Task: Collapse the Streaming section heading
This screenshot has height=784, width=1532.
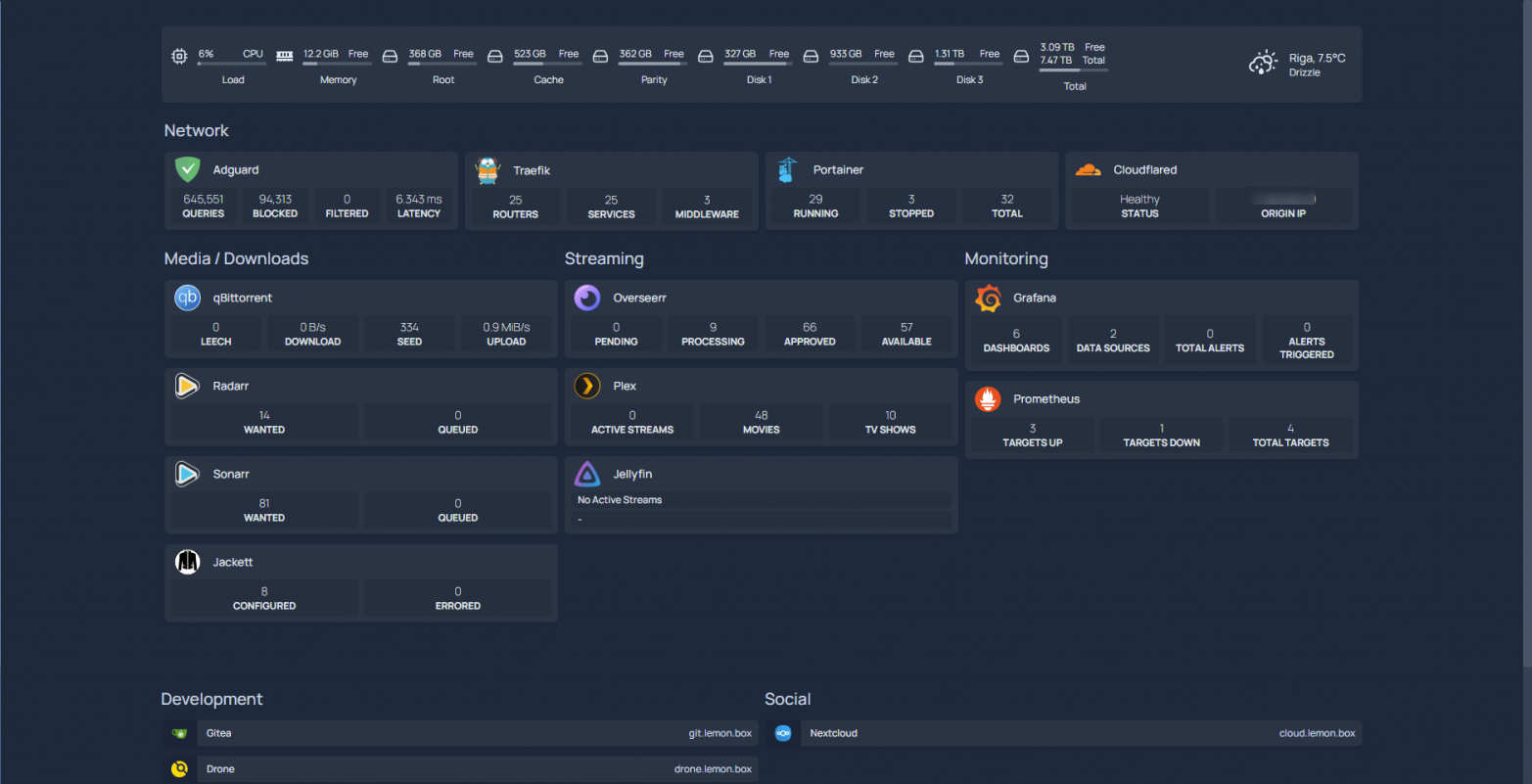Action: 604,259
